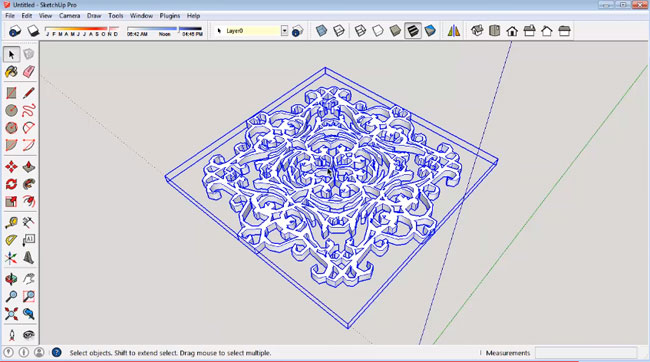
Task: Switch to Shaded face style
Action: (x=395, y=31)
